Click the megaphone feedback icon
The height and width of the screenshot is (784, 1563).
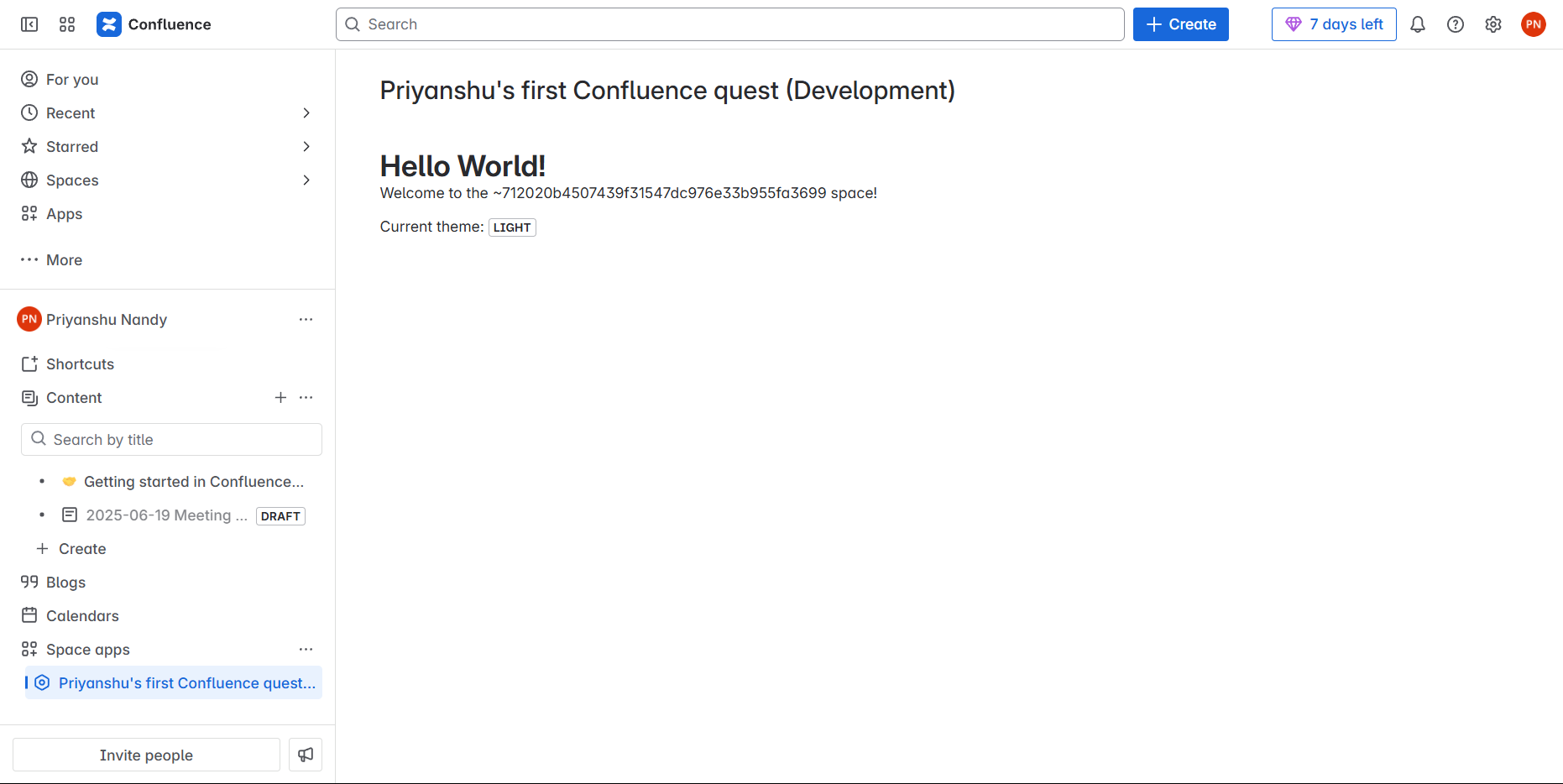tap(306, 755)
